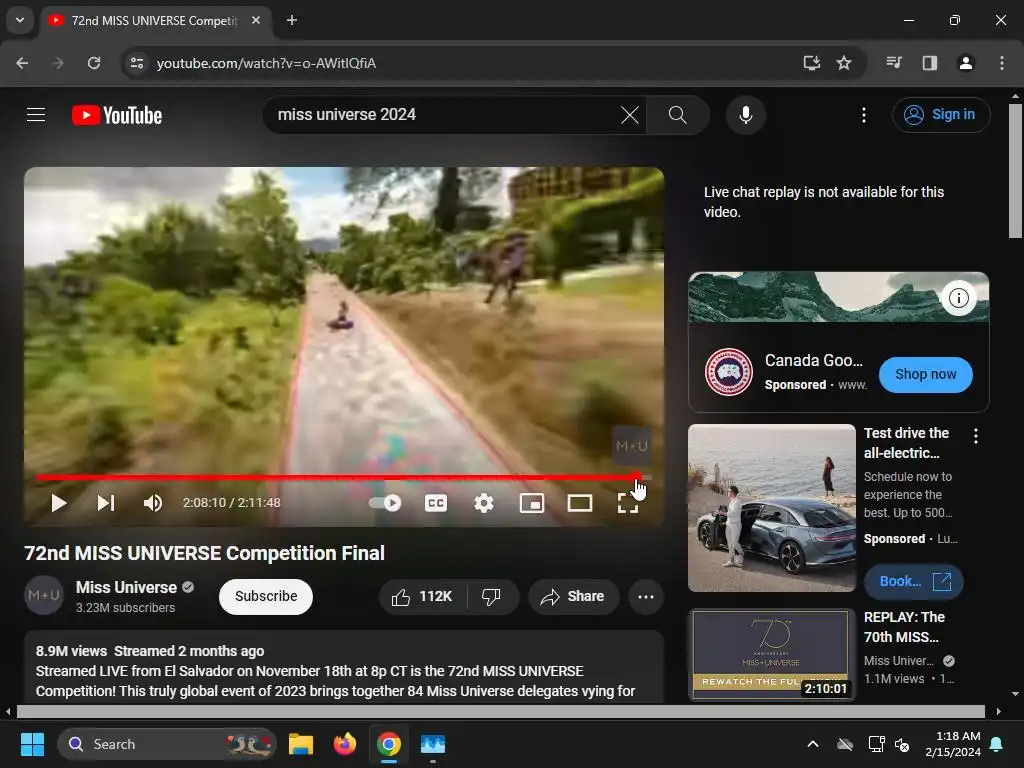This screenshot has height=768, width=1024.
Task: Click the Sign in button
Action: 940,115
